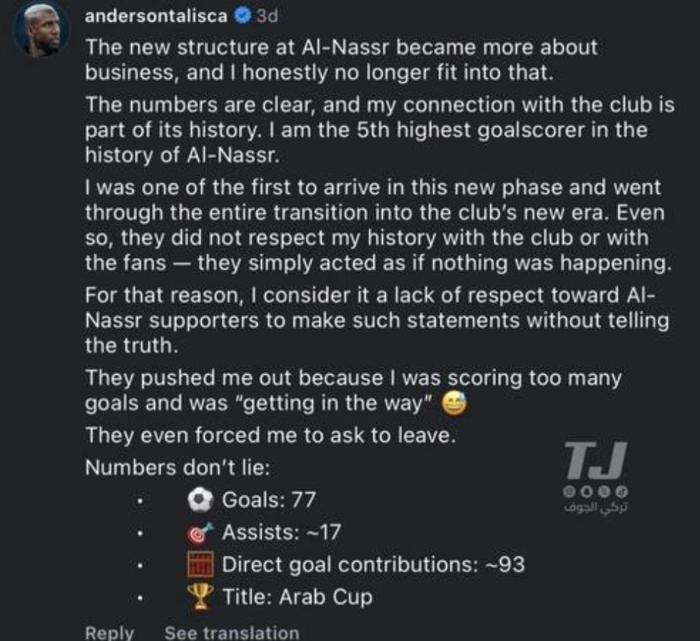Reply to this comment

(x=109, y=632)
